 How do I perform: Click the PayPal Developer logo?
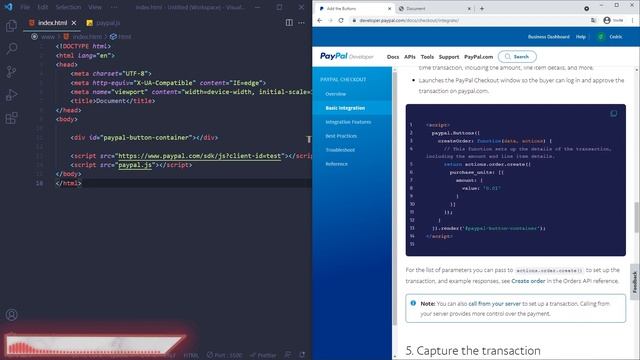coord(347,56)
